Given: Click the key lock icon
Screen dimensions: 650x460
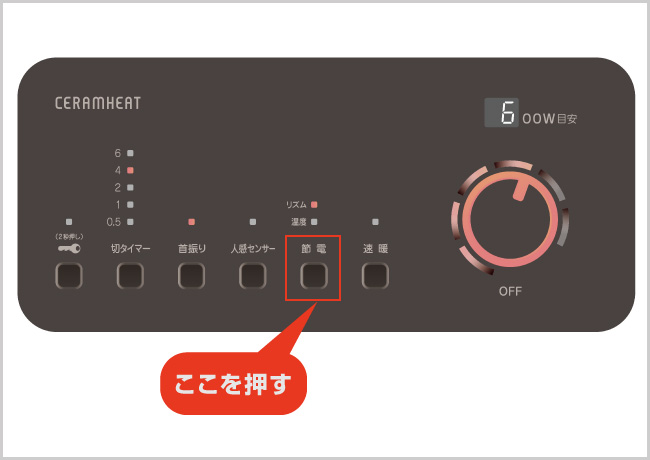Looking at the screenshot, I should point(69,249).
